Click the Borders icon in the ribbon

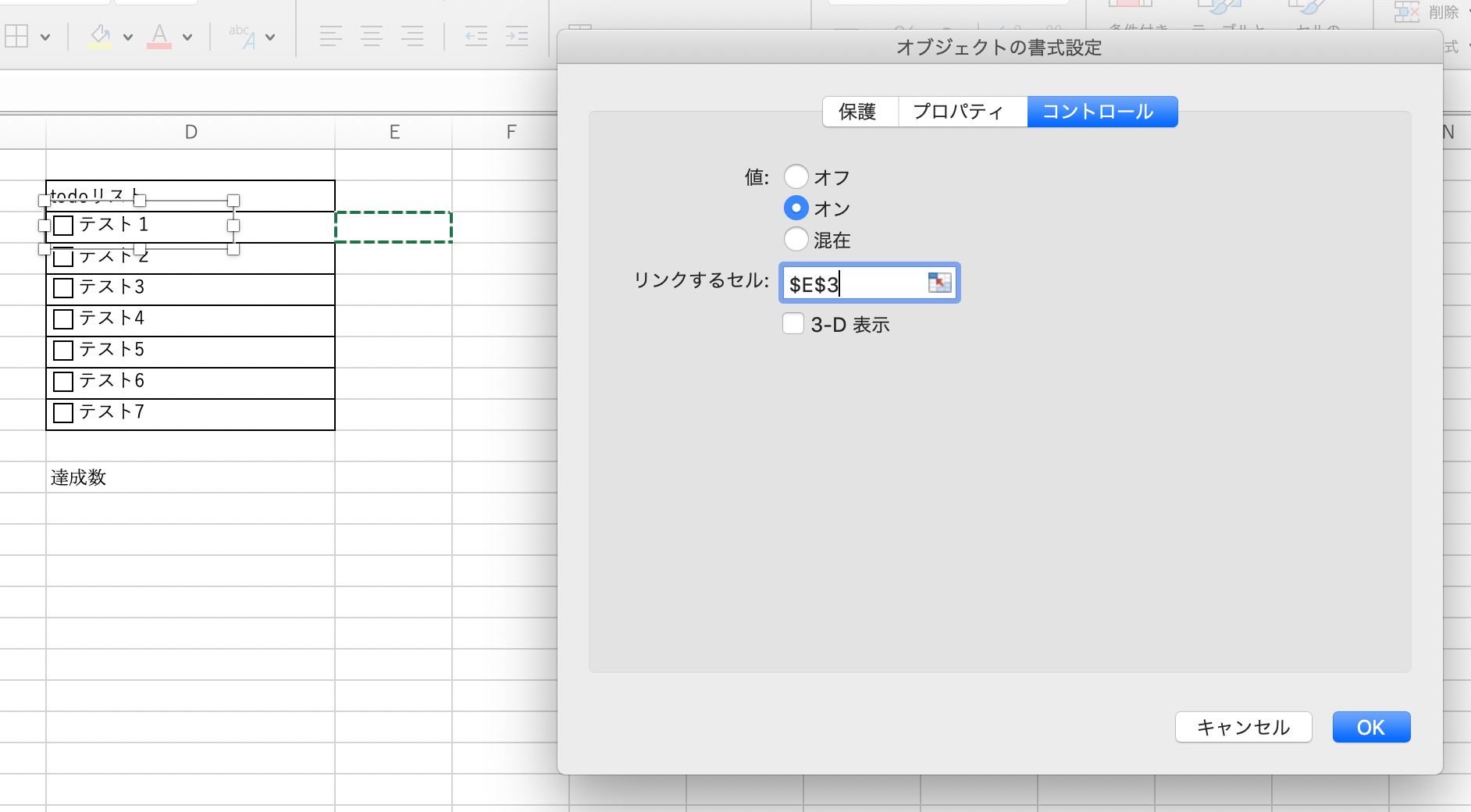(16, 36)
